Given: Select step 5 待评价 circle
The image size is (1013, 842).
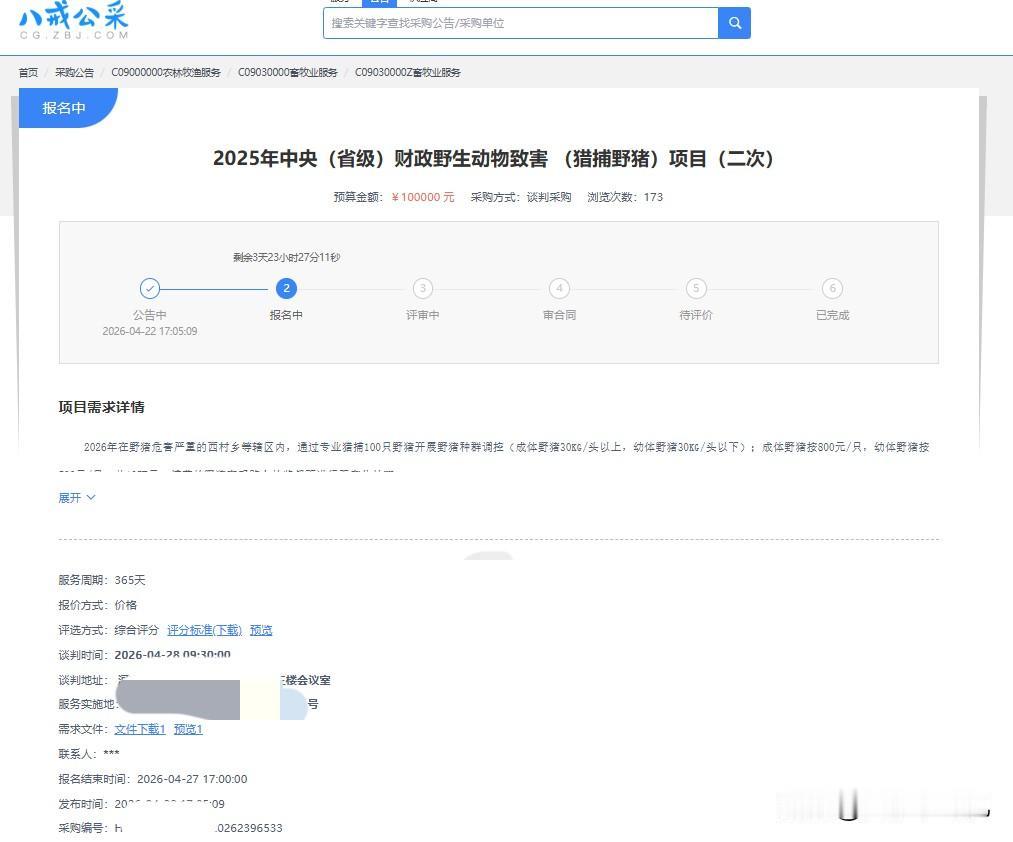Looking at the screenshot, I should (696, 288).
